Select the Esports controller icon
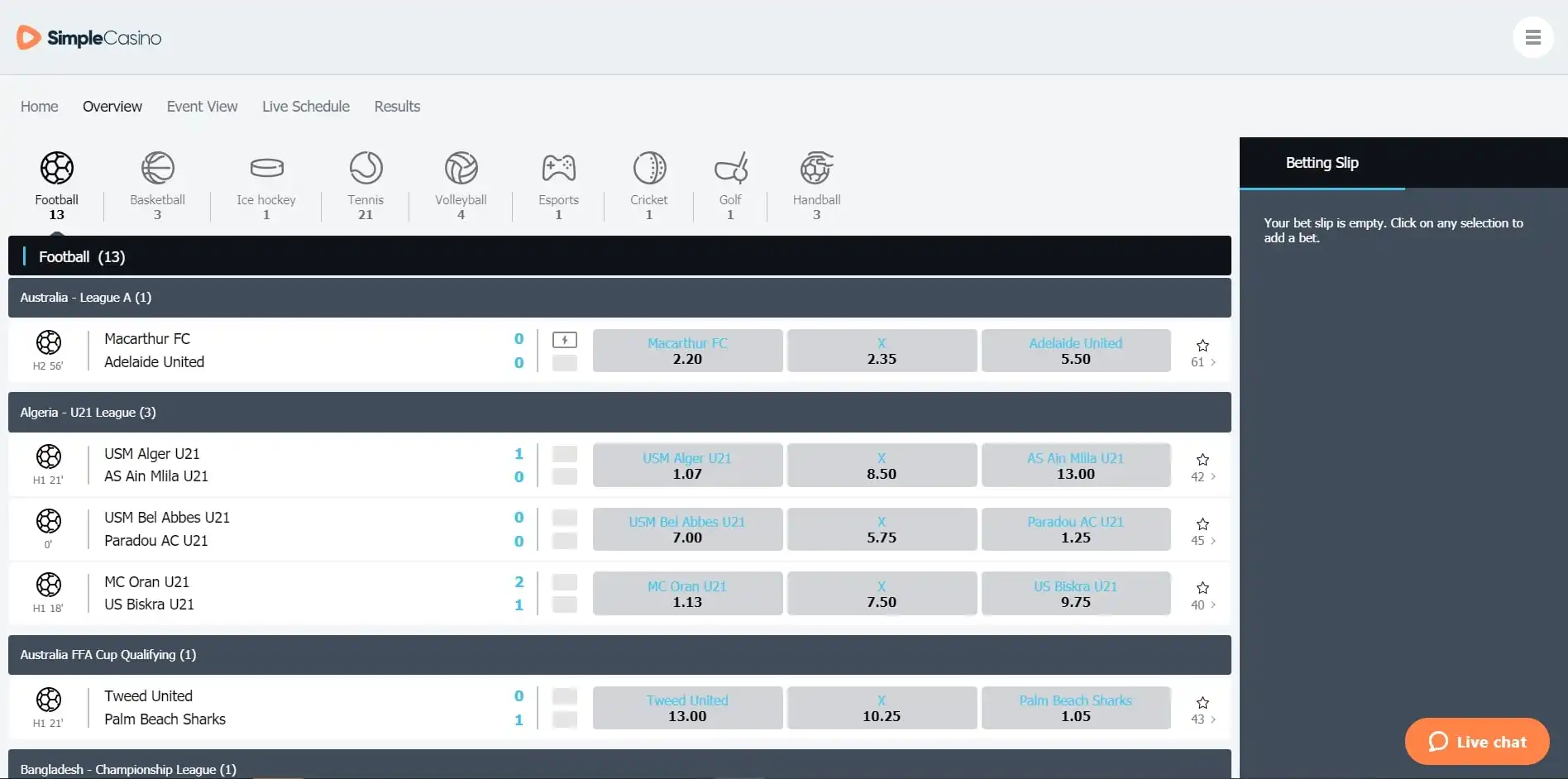The width and height of the screenshot is (1568, 779). (558, 169)
